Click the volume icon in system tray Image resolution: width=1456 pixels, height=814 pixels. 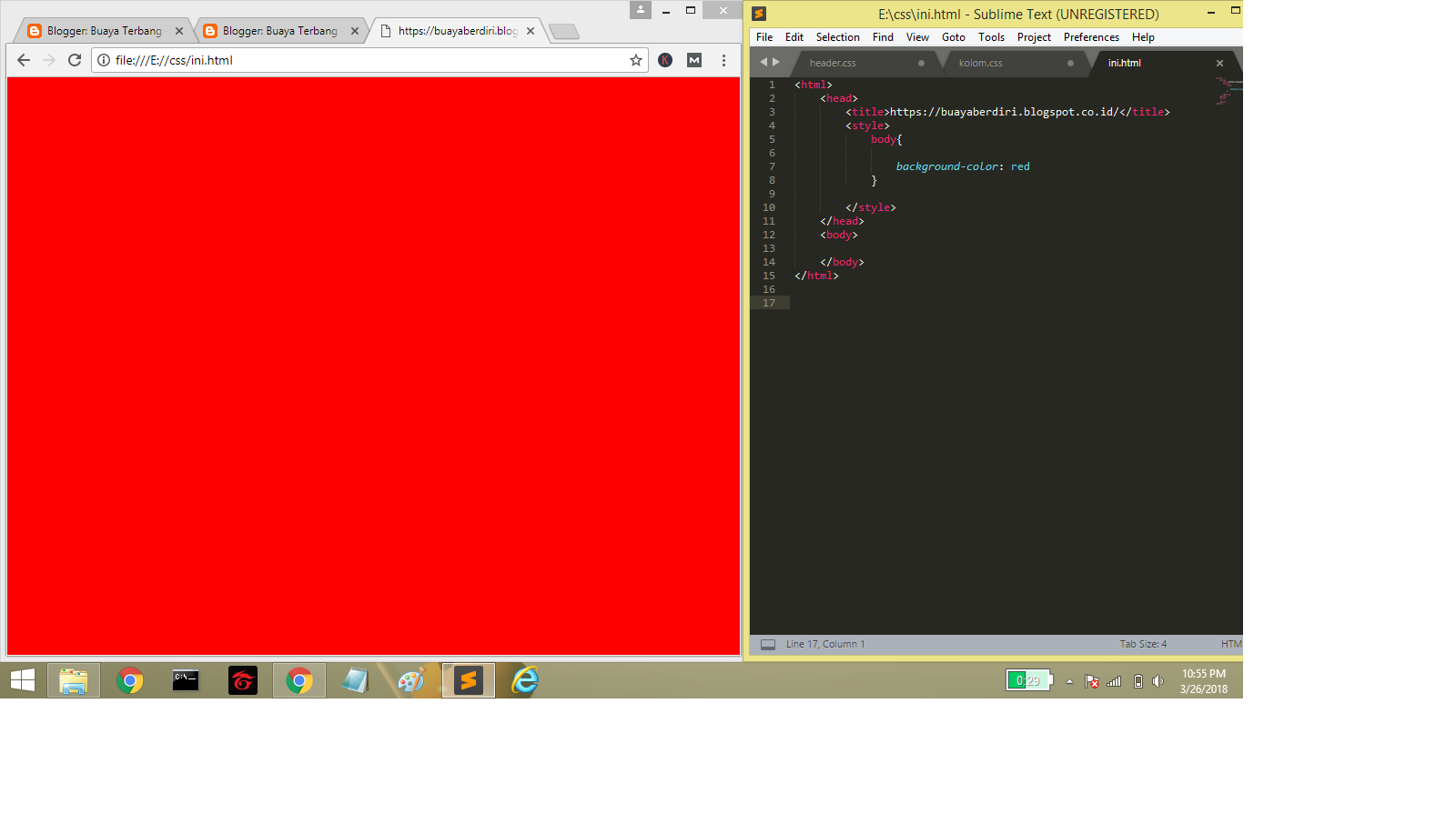point(1158,681)
